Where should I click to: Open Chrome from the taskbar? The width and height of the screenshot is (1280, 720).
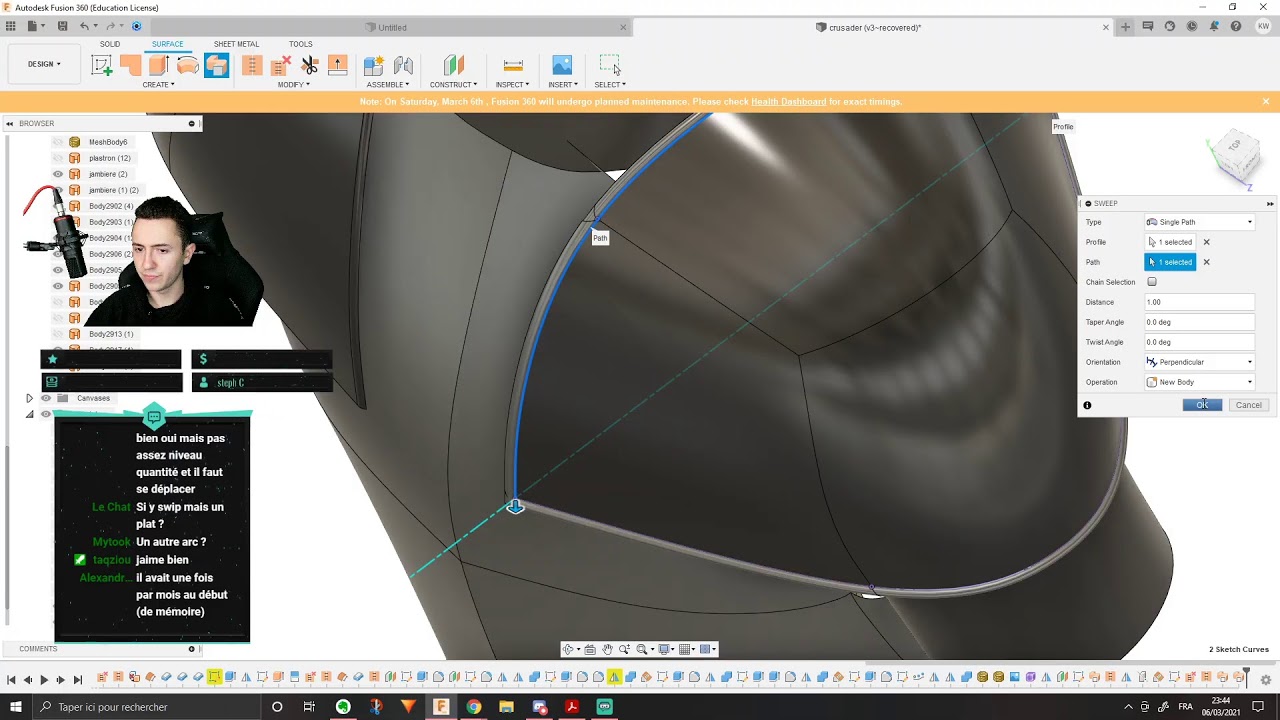tap(474, 707)
